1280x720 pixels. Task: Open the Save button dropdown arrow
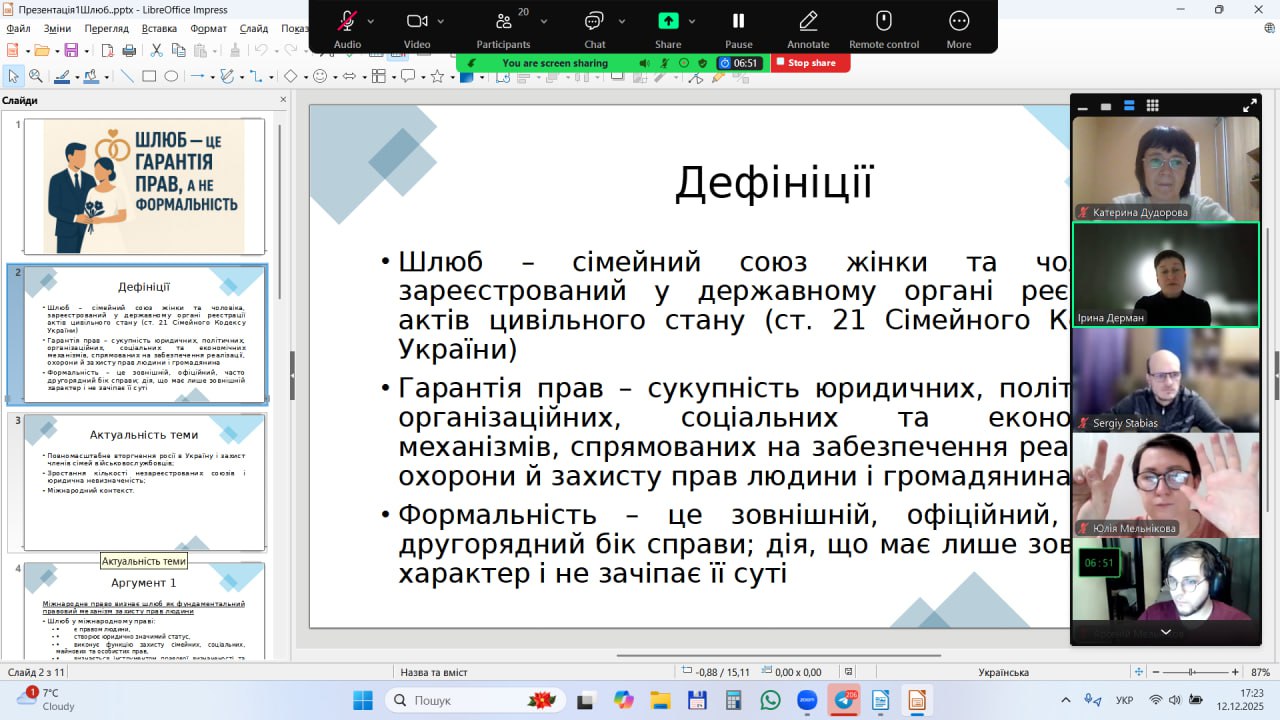click(x=85, y=50)
